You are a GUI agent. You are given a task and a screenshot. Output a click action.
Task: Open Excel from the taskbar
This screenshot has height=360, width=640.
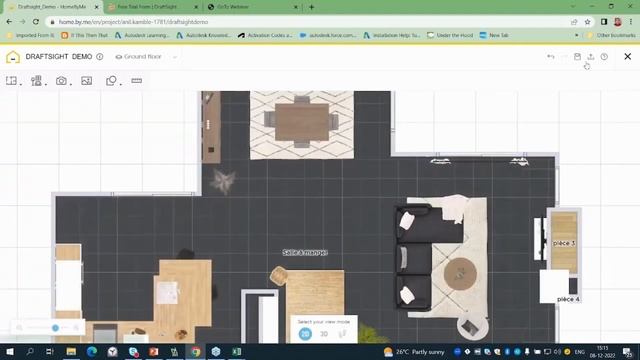[236, 351]
